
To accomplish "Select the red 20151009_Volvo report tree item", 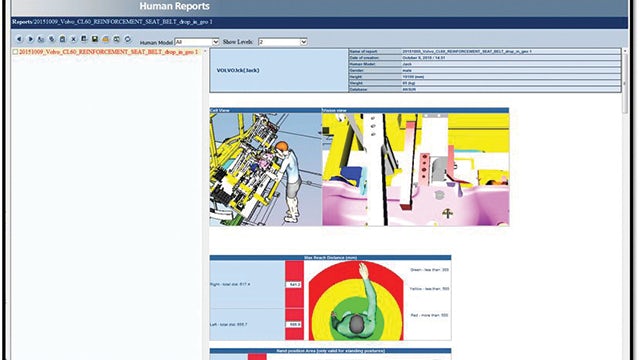I will click(109, 52).
